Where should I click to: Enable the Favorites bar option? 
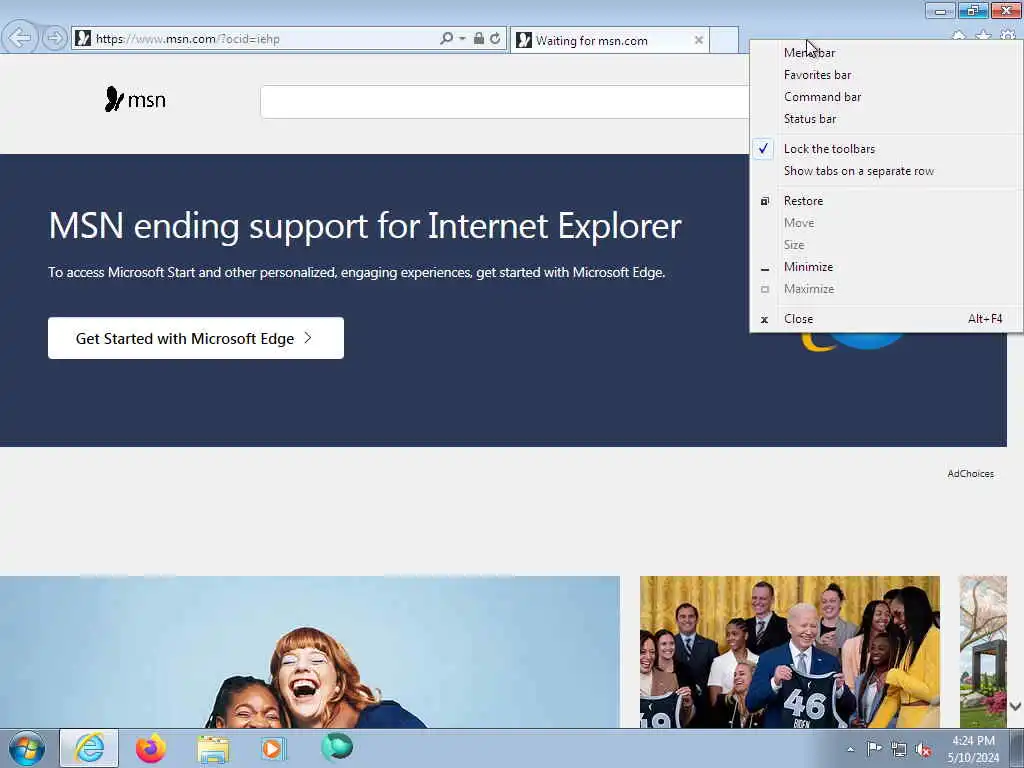tap(886, 75)
